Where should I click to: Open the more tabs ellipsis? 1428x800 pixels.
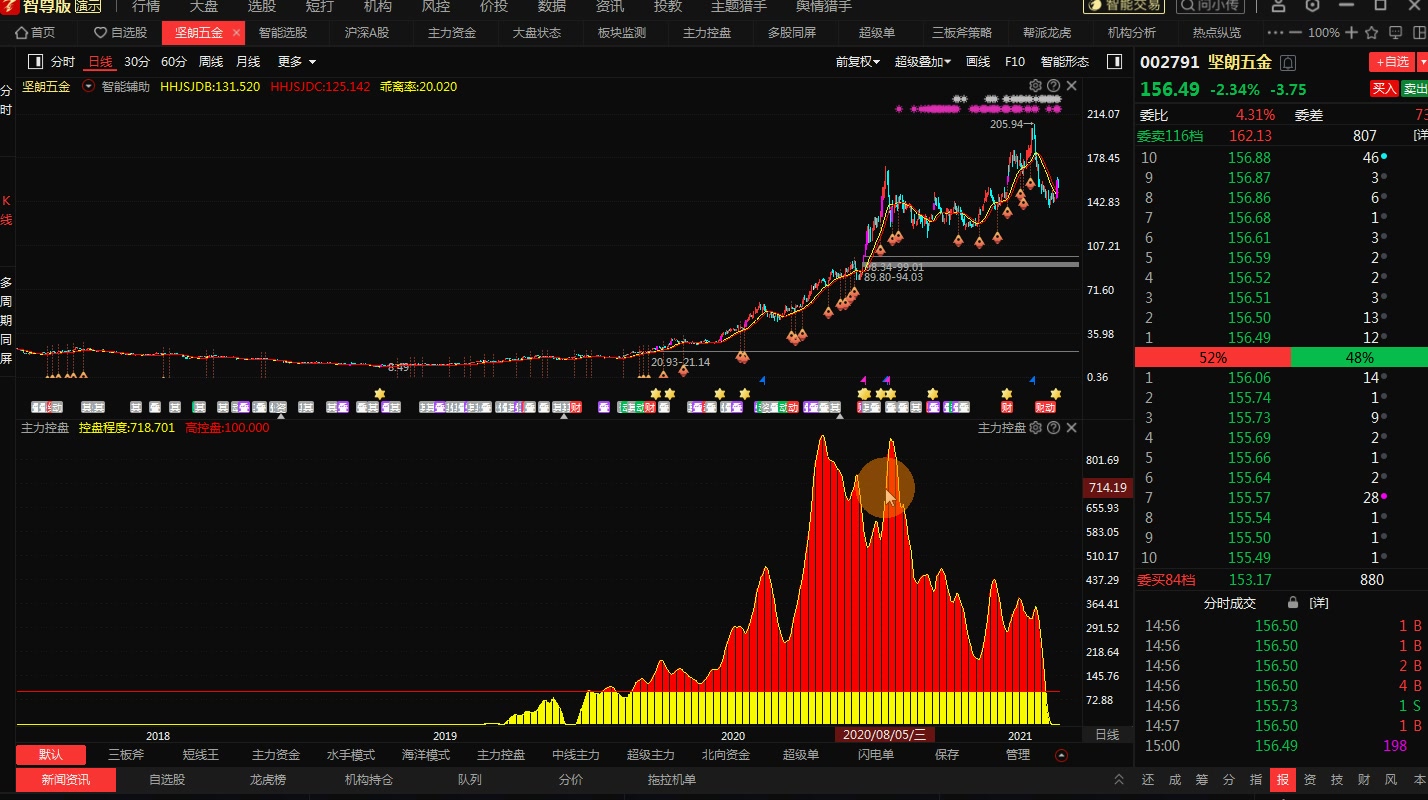click(1274, 33)
